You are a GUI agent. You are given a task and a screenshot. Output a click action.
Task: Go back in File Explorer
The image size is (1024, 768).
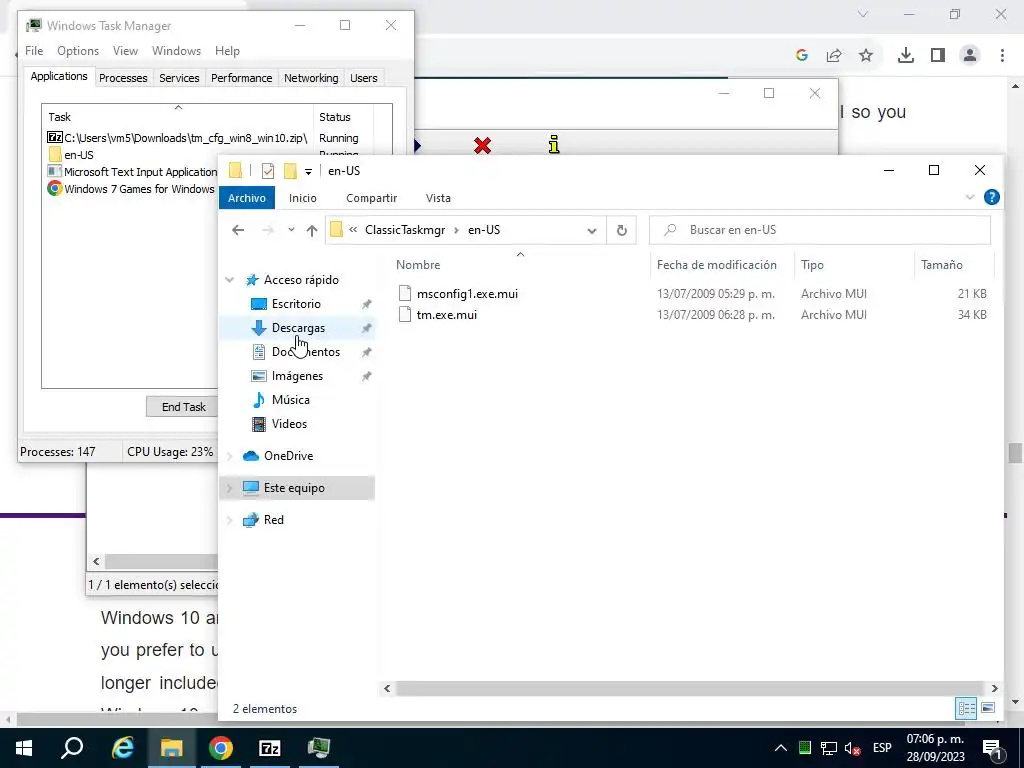click(238, 230)
